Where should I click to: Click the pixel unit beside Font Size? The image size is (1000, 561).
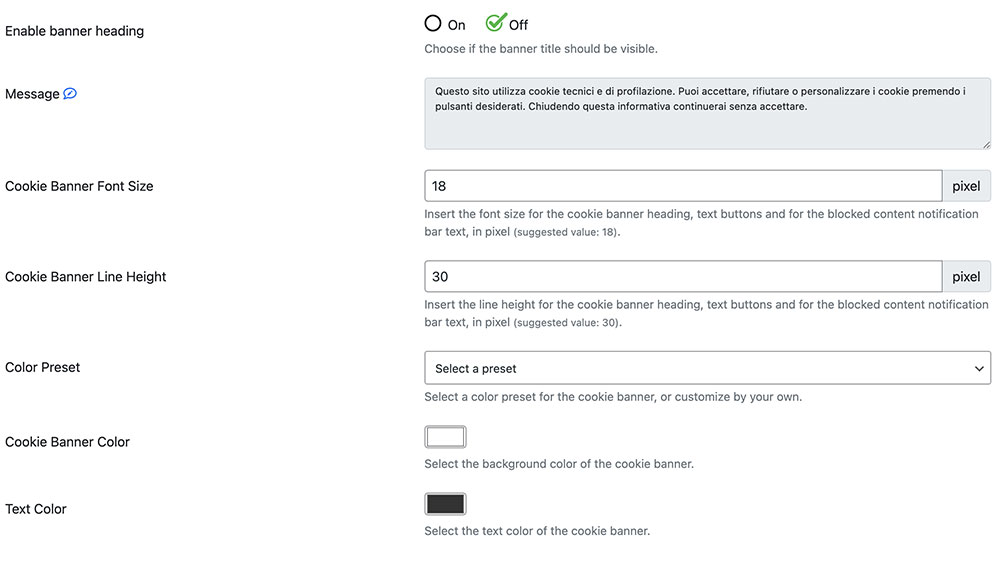point(966,186)
